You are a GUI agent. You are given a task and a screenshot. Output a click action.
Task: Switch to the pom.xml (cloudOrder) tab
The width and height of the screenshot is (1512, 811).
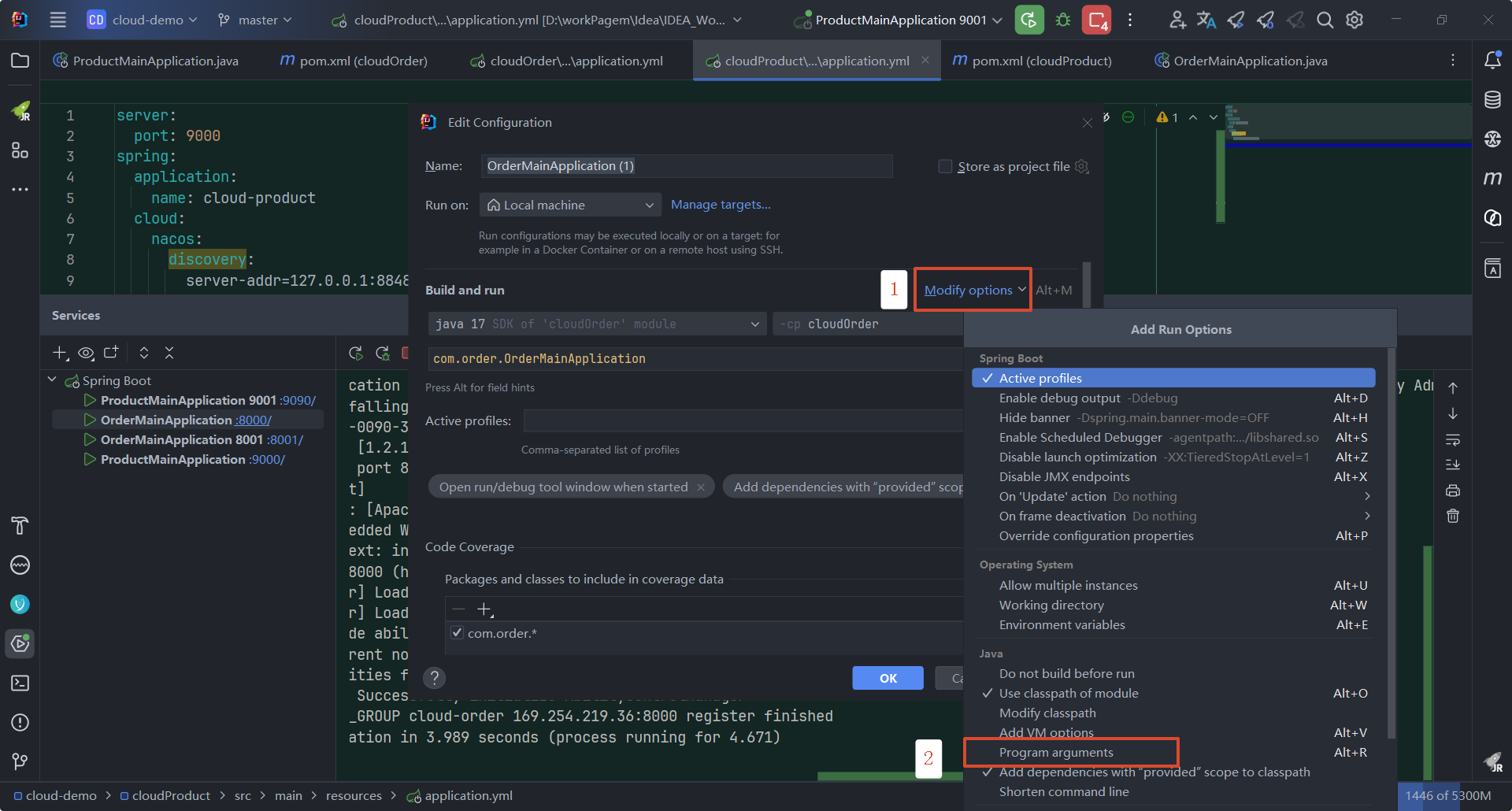[354, 61]
